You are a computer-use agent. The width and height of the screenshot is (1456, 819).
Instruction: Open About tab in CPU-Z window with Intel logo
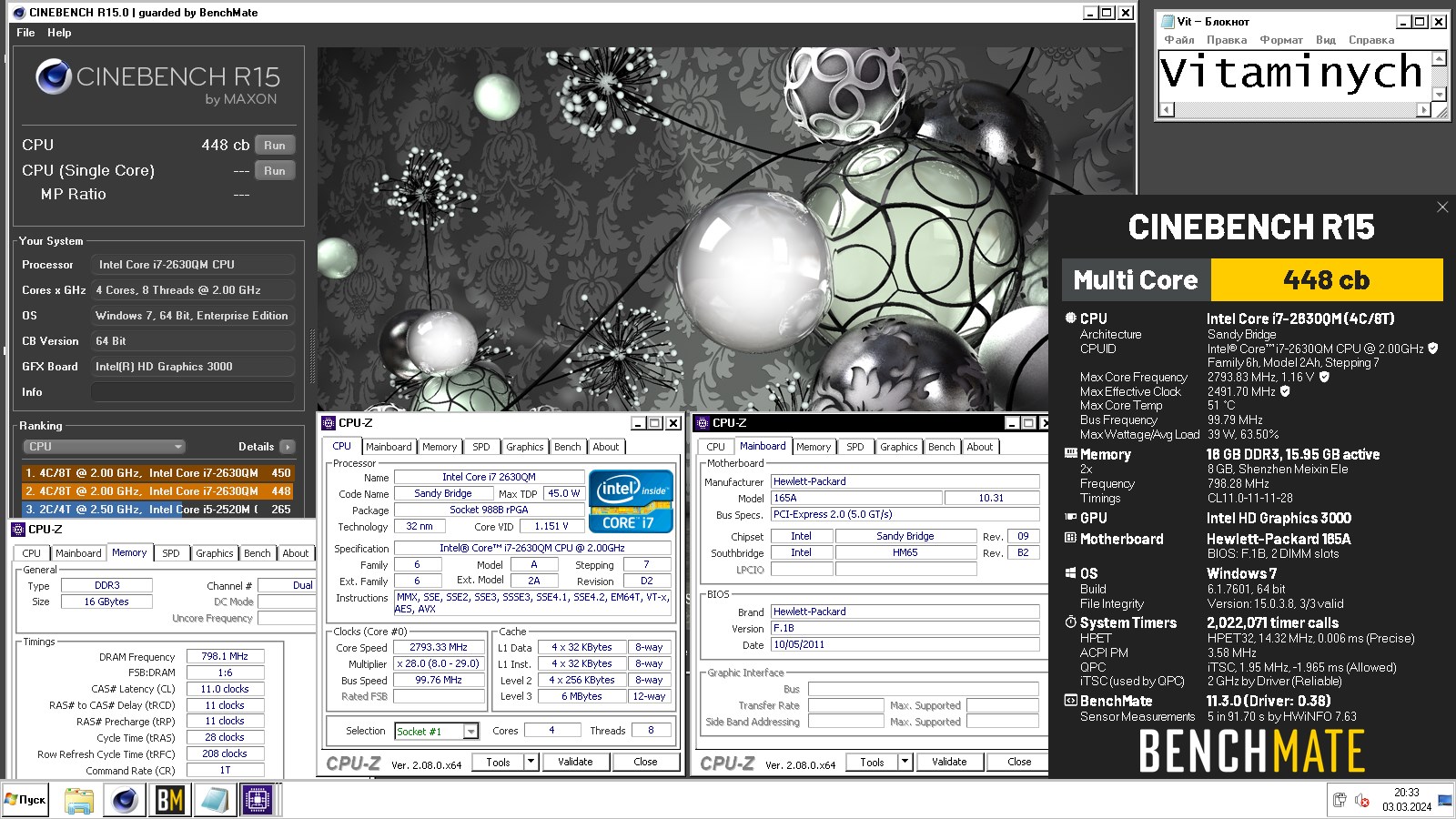606,447
